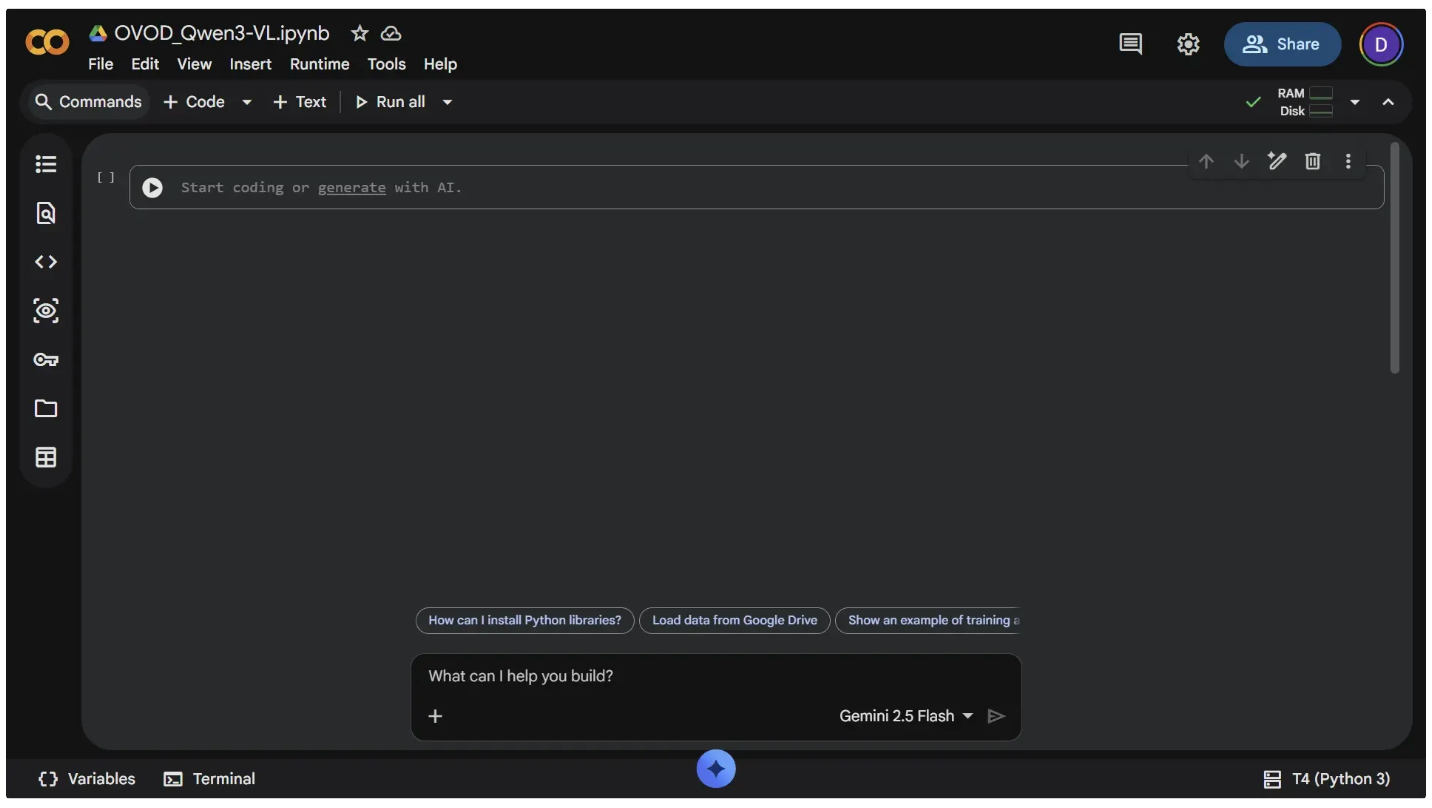The height and width of the screenshot is (808, 1432).
Task: Move cell up arrow
Action: (x=1206, y=161)
